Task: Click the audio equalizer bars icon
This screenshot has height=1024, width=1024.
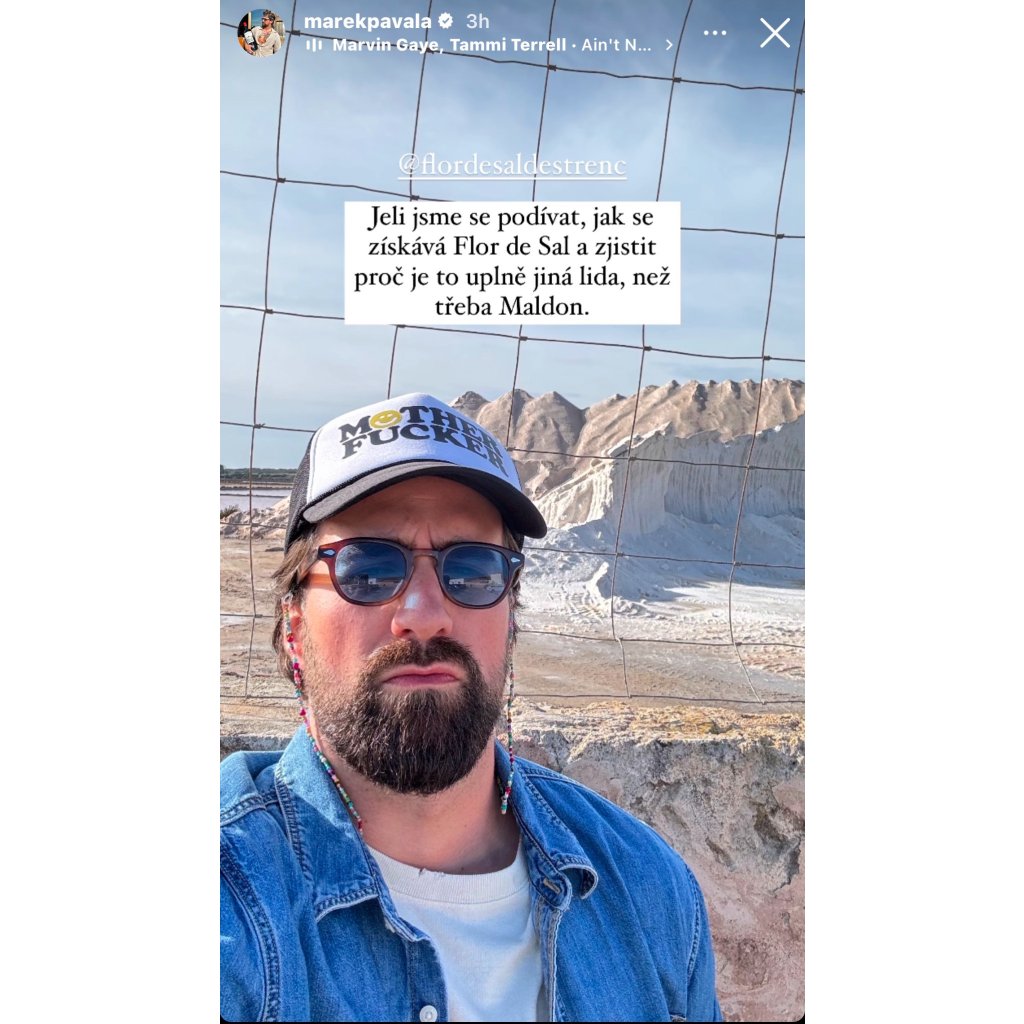Action: (314, 45)
